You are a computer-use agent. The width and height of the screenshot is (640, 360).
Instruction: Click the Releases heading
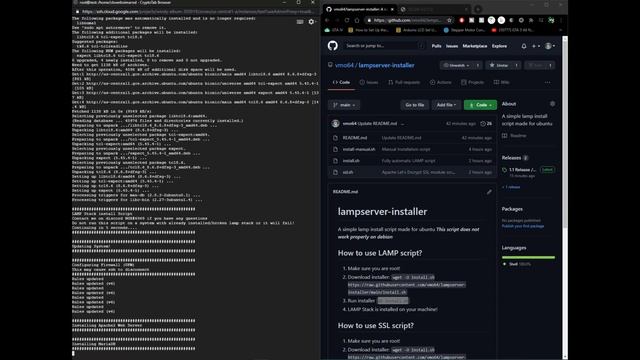tap(511, 158)
